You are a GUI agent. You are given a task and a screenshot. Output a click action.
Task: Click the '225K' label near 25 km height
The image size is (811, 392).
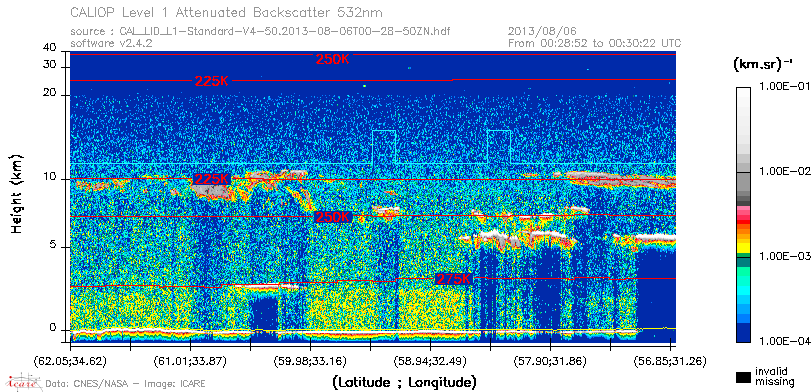[212, 81]
